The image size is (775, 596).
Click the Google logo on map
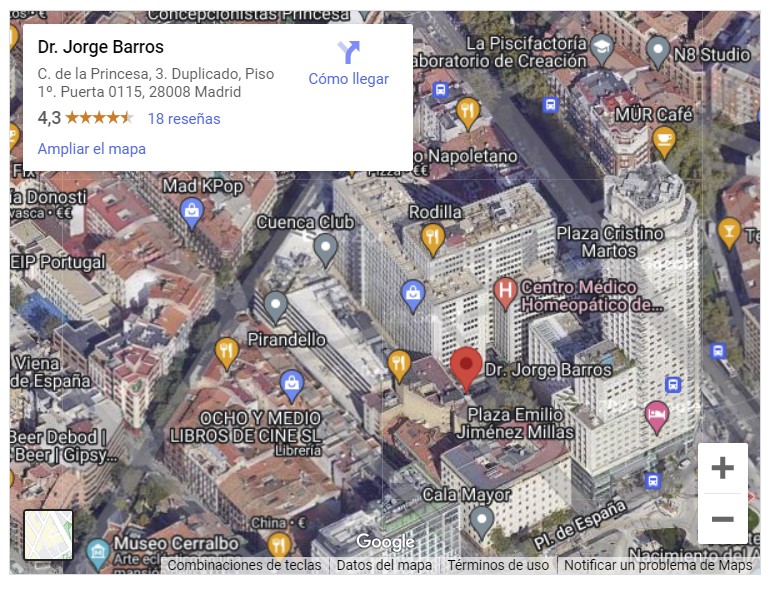(385, 542)
